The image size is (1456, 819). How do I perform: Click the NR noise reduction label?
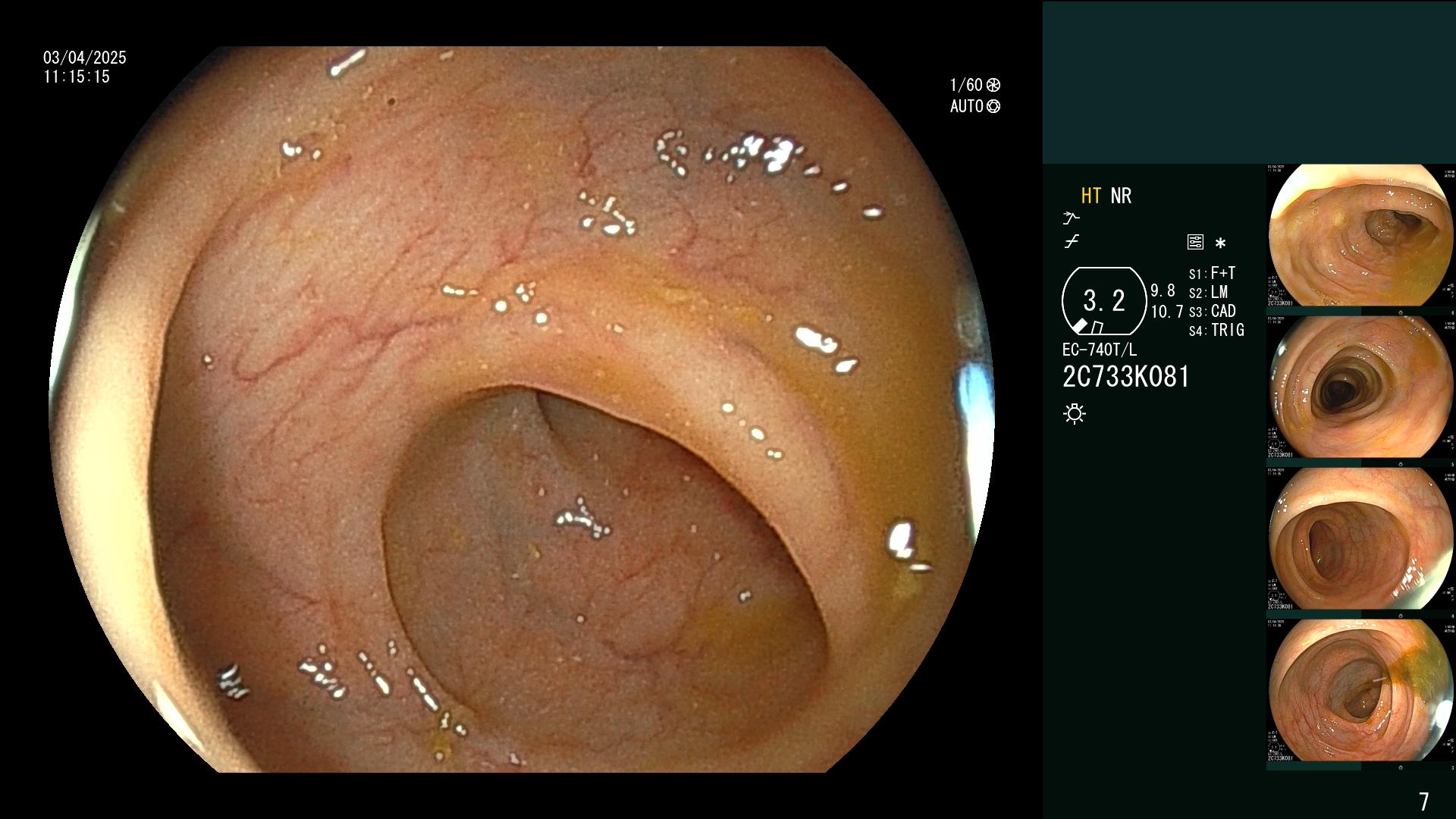click(1121, 196)
